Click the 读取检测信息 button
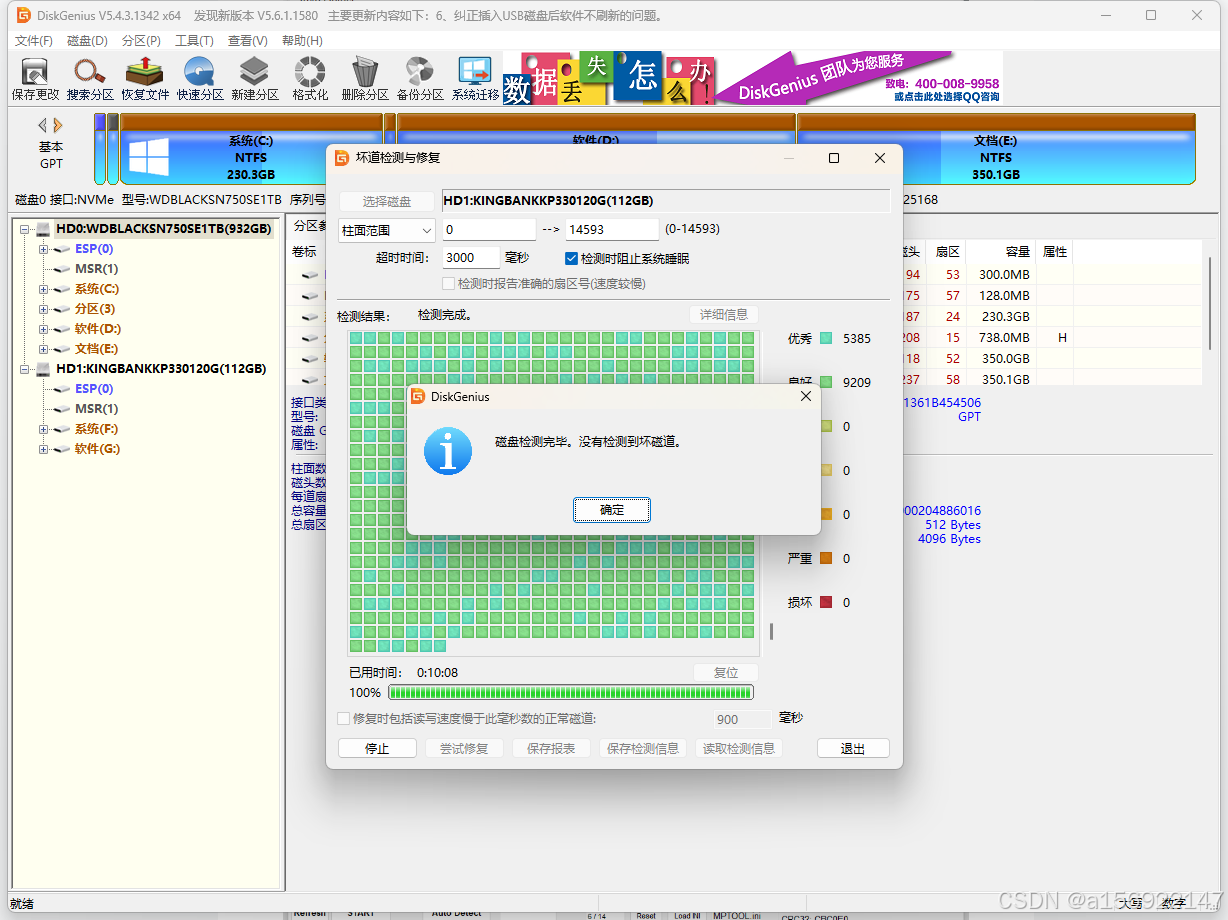 coord(739,748)
